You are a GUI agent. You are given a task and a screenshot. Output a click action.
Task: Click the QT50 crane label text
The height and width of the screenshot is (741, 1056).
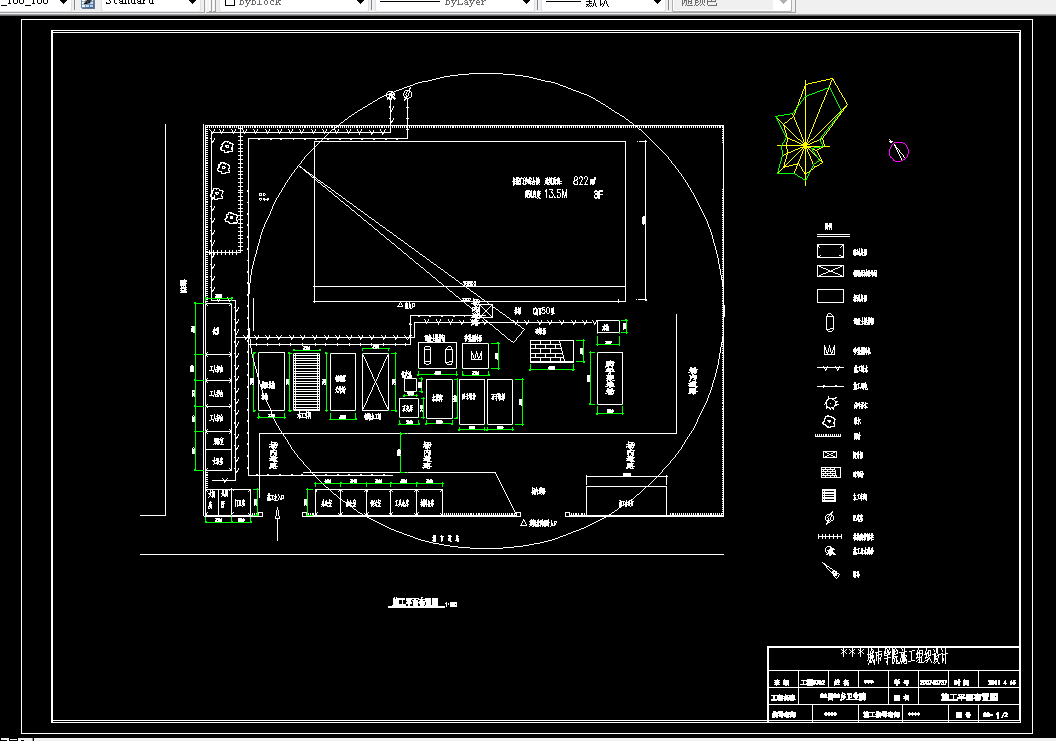pos(543,311)
